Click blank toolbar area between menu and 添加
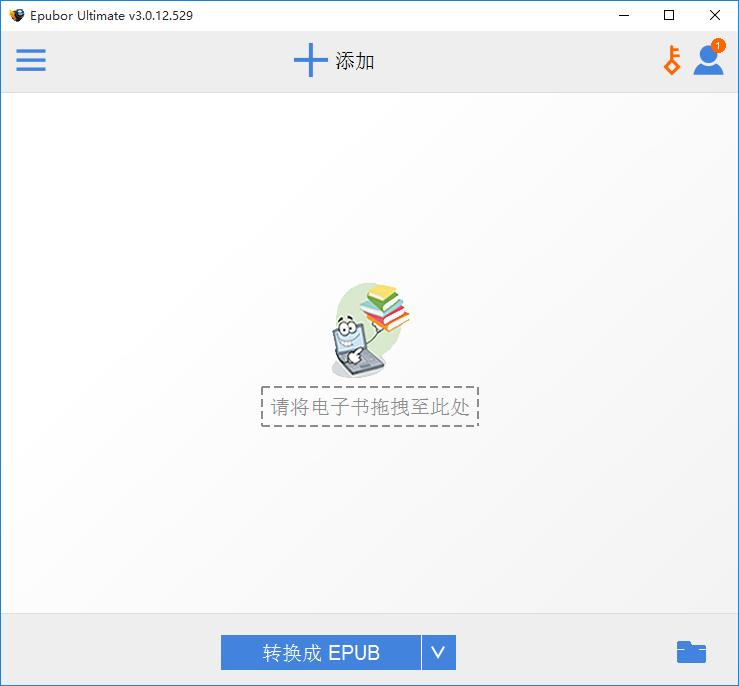 [160, 61]
